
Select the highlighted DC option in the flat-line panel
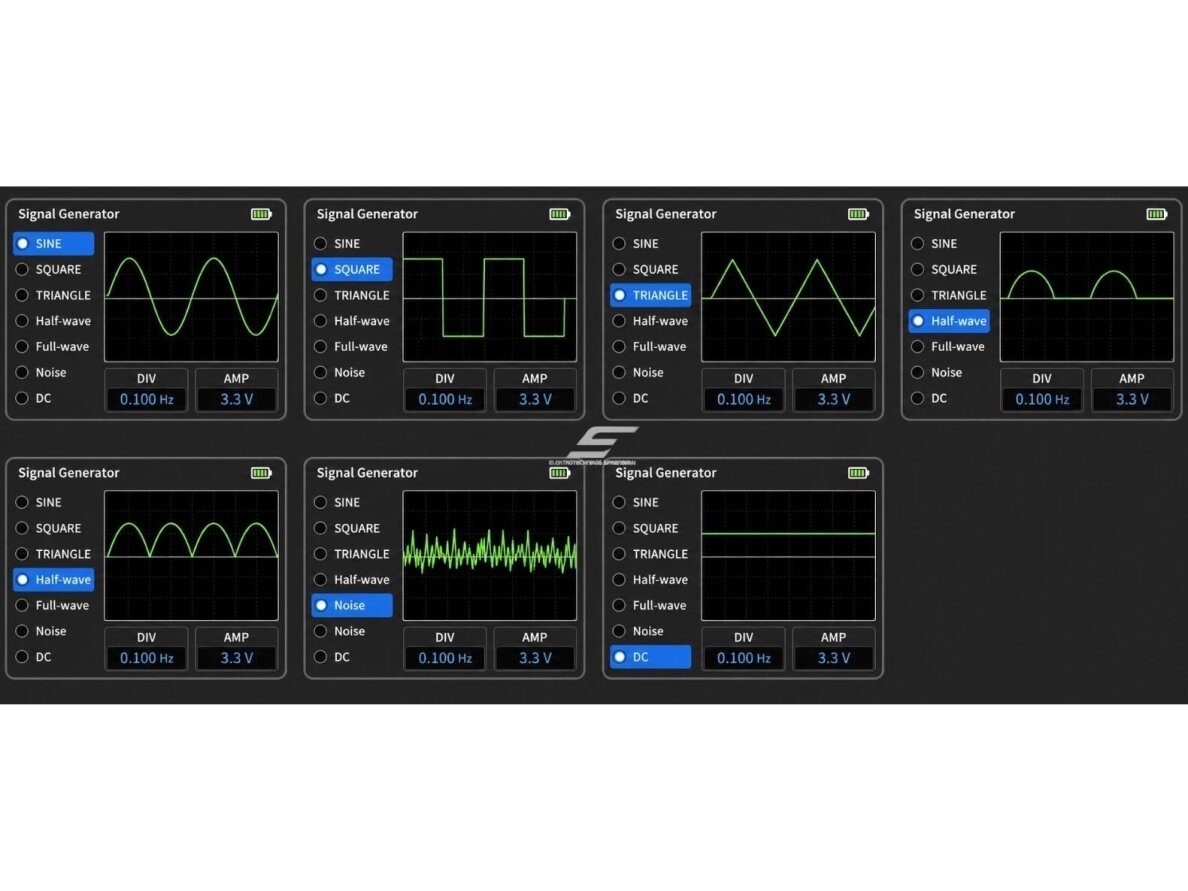click(651, 657)
